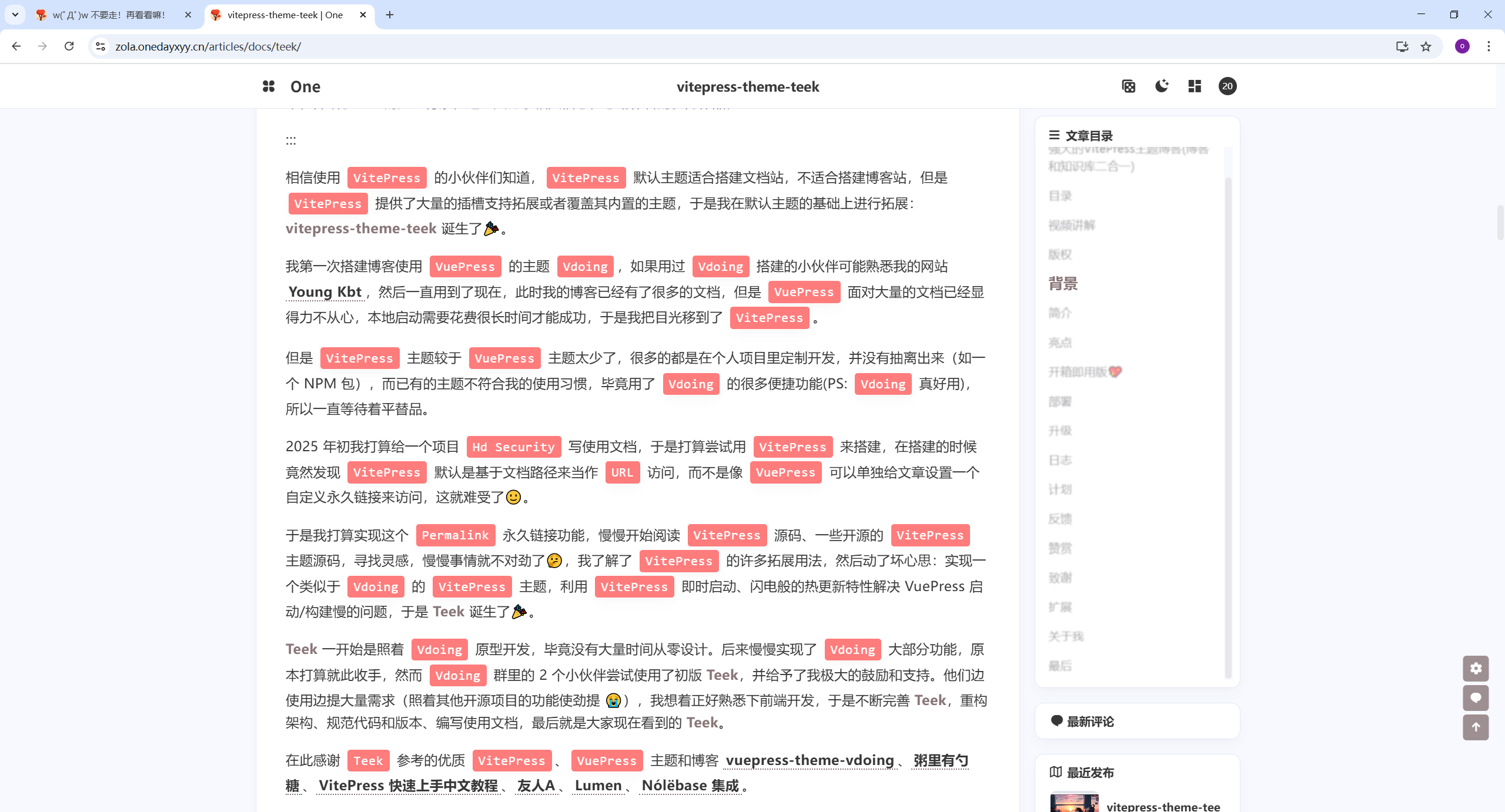Jump to 目录 in article outline

(1060, 196)
